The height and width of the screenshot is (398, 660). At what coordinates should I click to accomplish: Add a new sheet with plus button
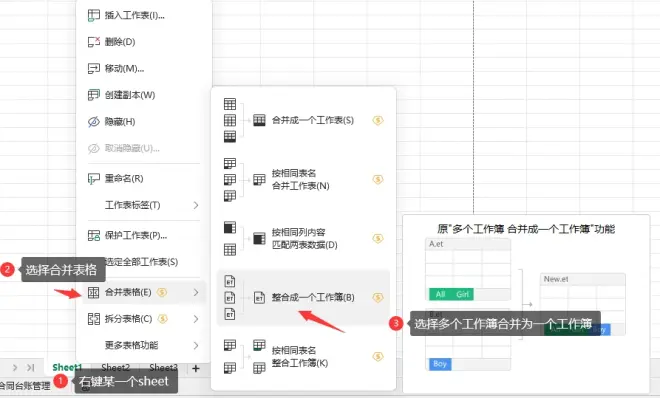196,369
